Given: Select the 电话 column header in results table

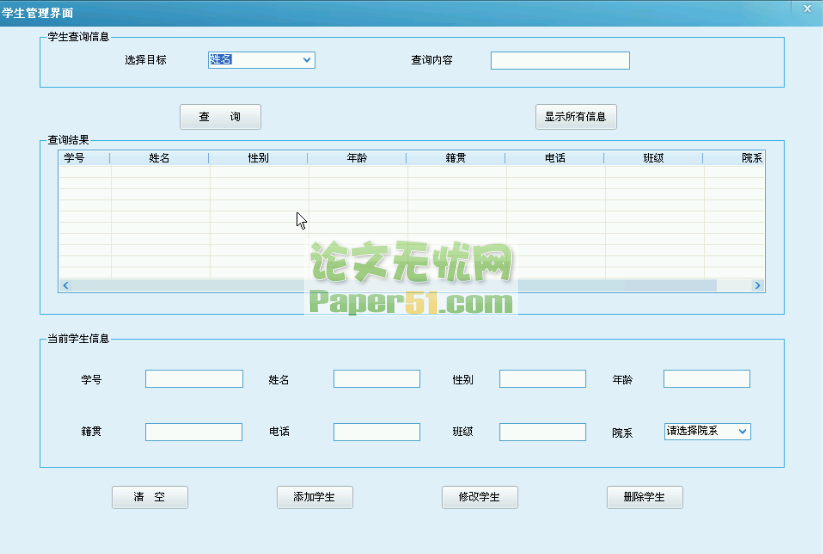Looking at the screenshot, I should click(554, 158).
